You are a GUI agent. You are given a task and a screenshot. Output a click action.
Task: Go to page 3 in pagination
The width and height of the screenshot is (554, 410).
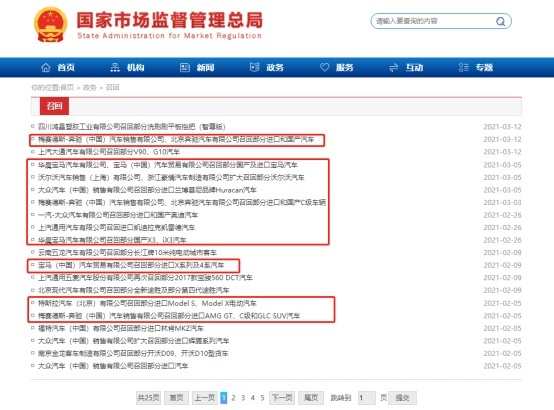click(243, 398)
